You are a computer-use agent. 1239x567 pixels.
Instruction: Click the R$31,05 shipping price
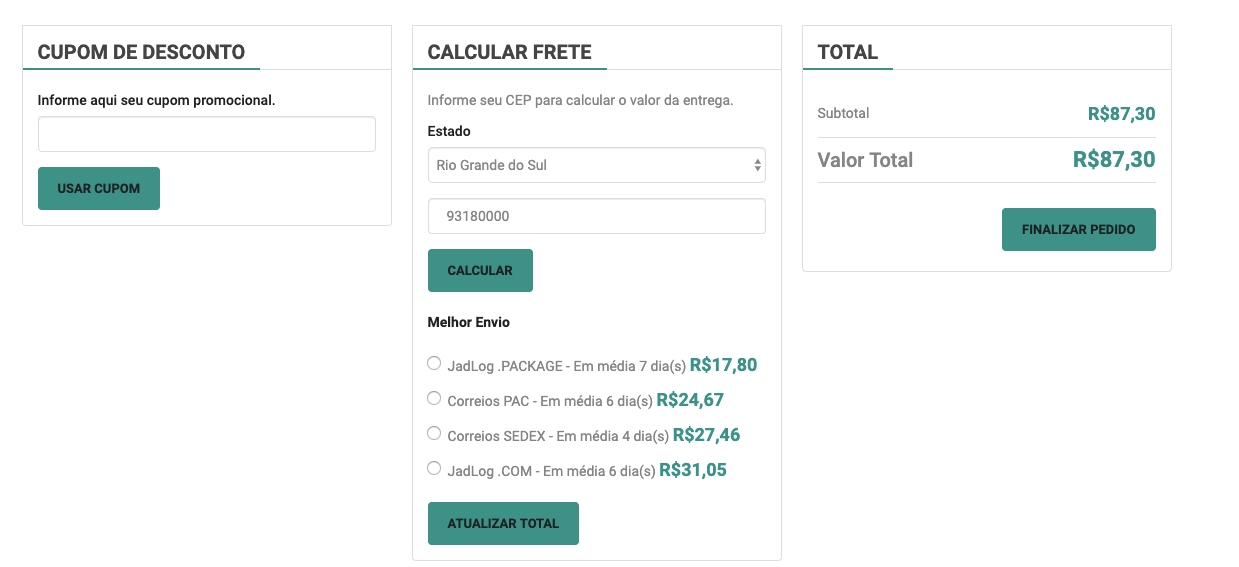(692, 470)
